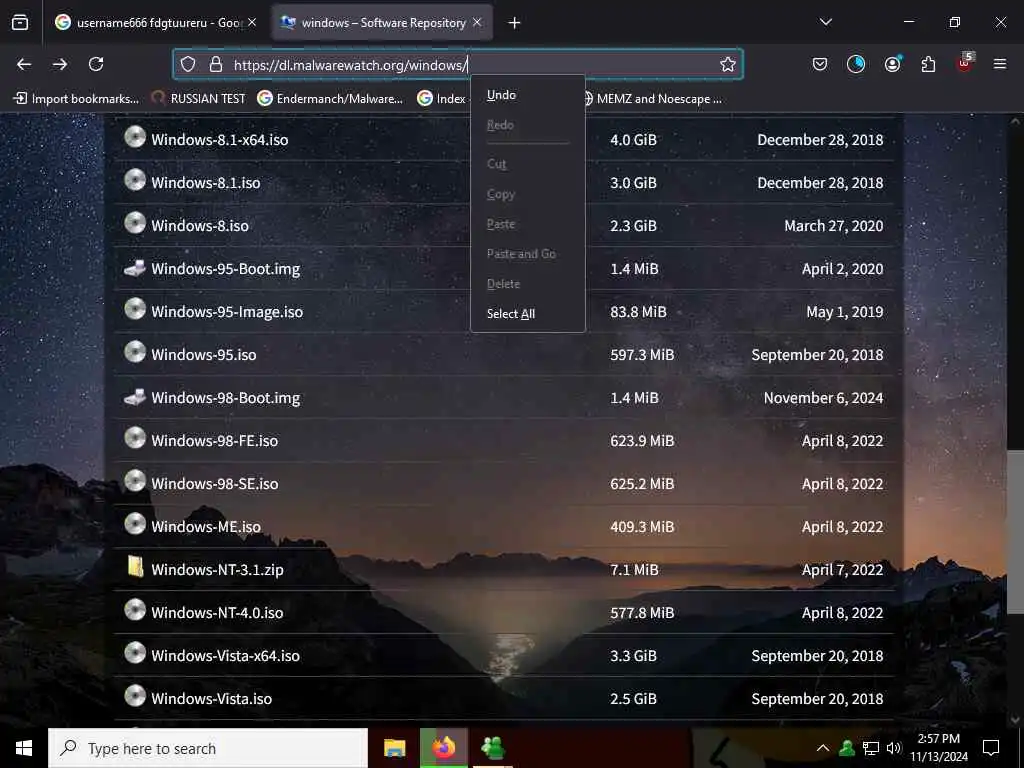
Task: Click the November 6, 2024 date
Action: click(824, 398)
